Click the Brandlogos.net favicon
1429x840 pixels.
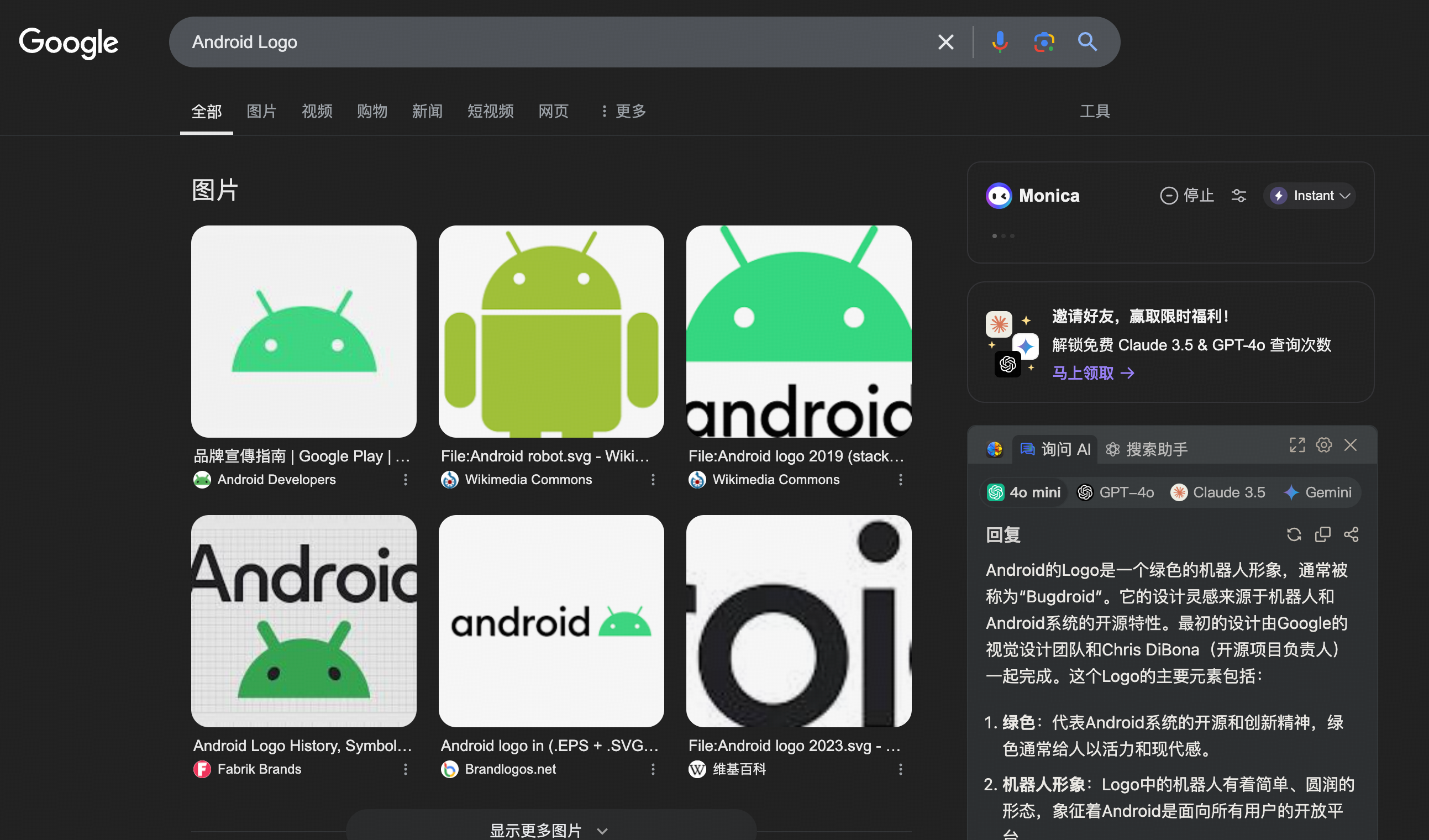(x=449, y=769)
